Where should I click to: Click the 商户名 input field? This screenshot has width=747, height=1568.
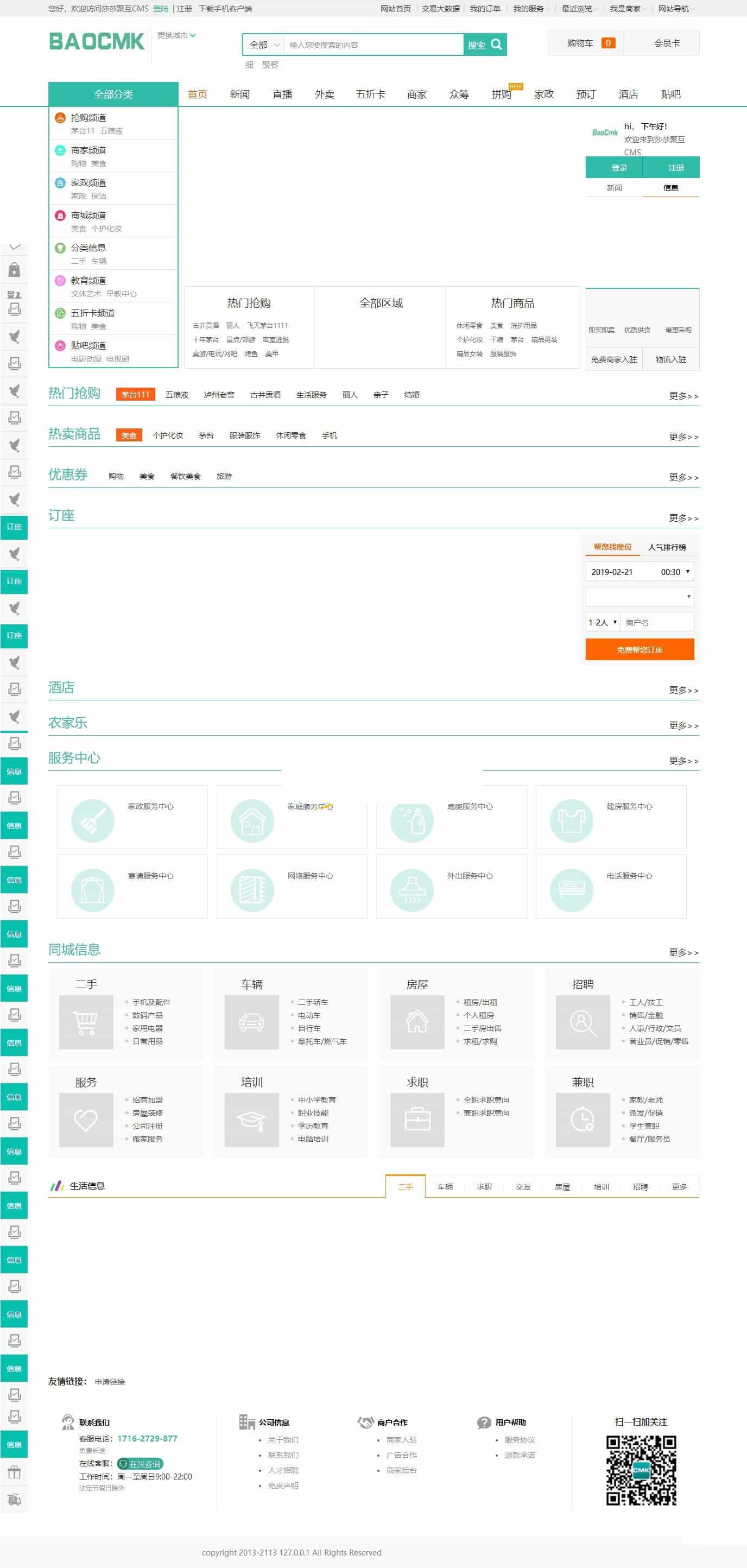[657, 622]
